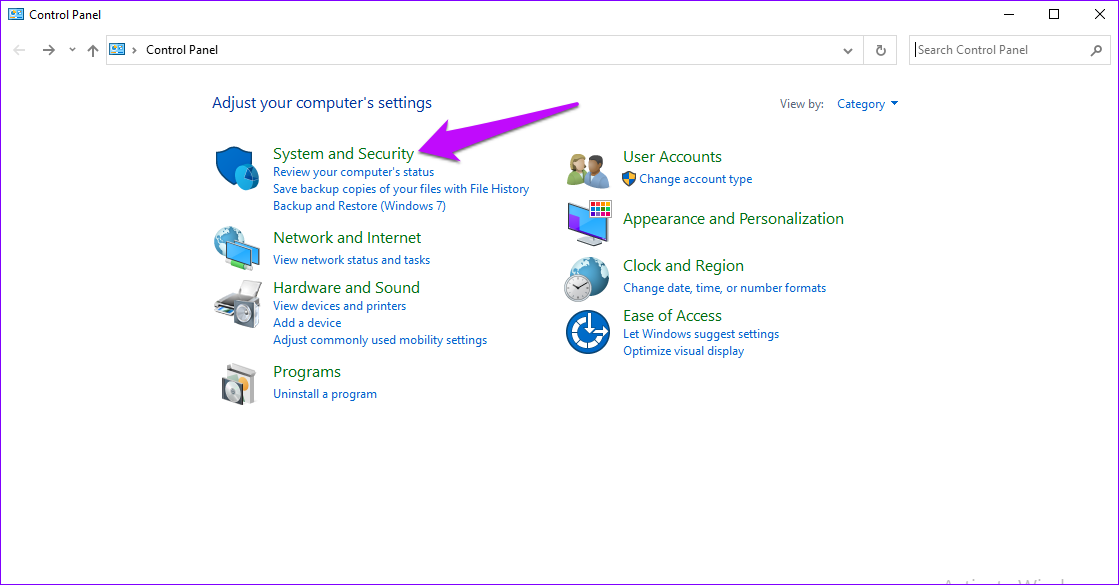The height and width of the screenshot is (585, 1119).
Task: Open the Programs category
Action: pyautogui.click(x=307, y=372)
